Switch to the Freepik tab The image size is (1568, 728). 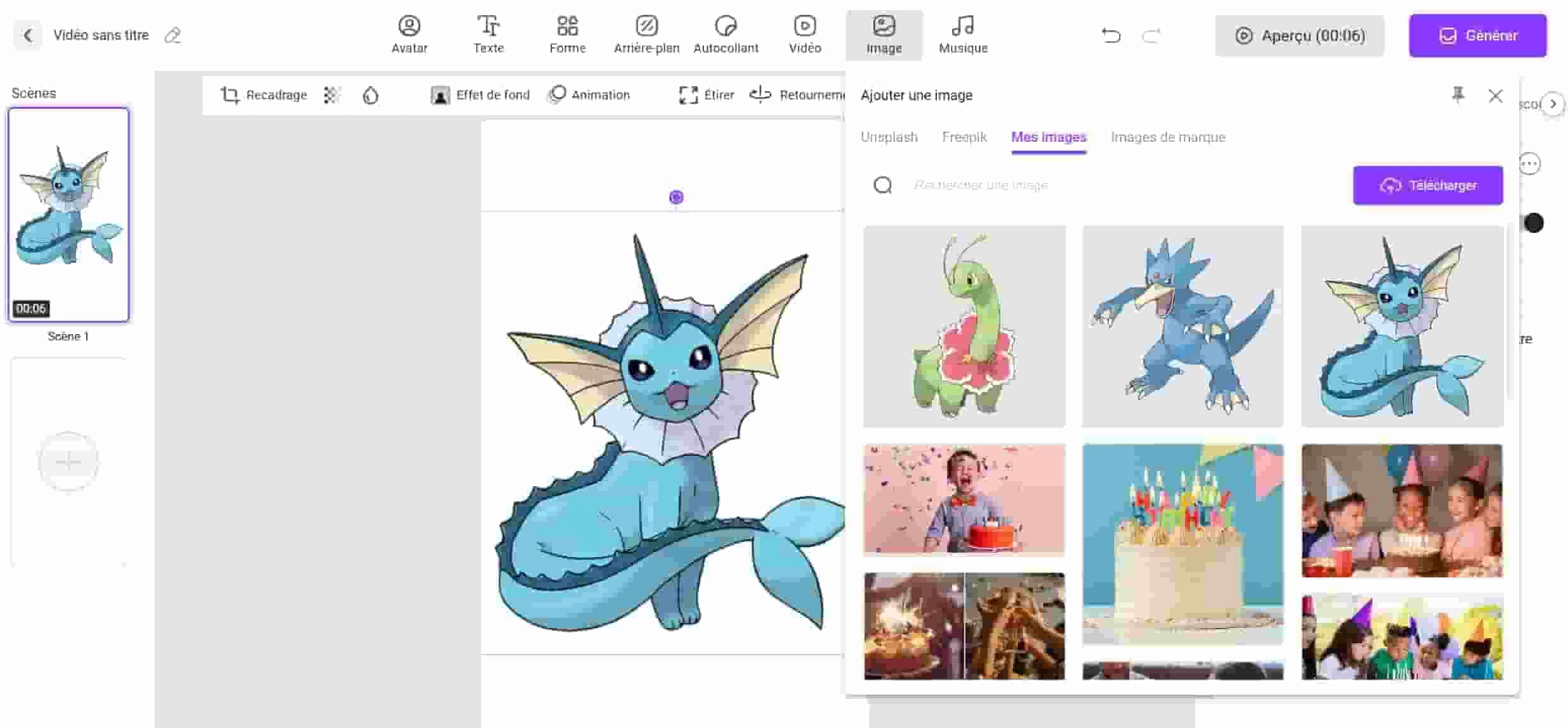tap(964, 137)
